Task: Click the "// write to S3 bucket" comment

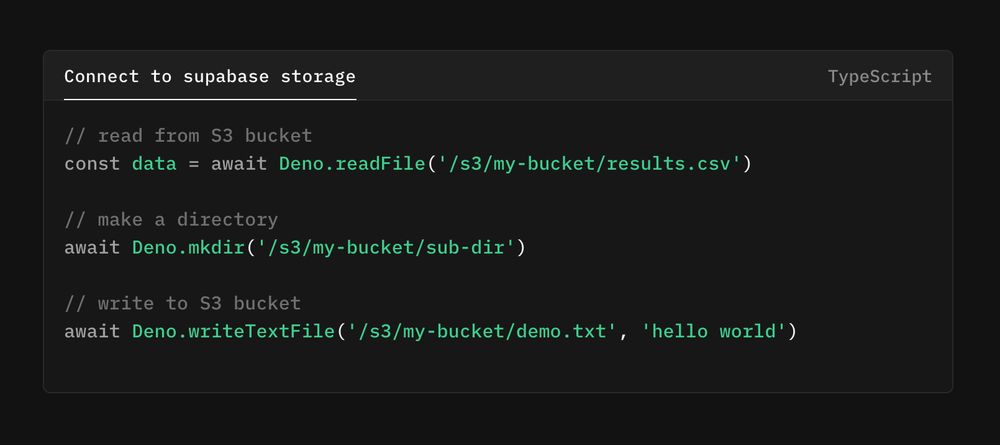Action: pyautogui.click(x=182, y=303)
